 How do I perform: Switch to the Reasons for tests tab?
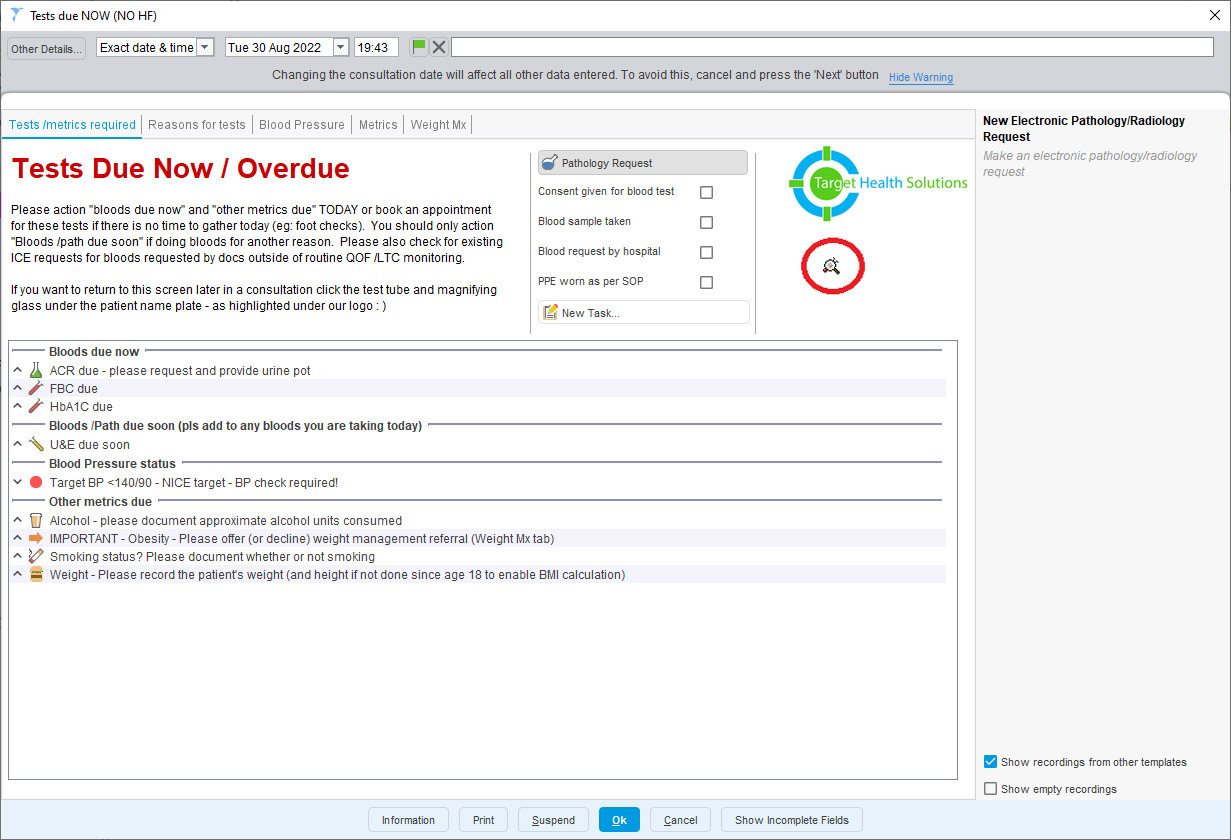197,125
